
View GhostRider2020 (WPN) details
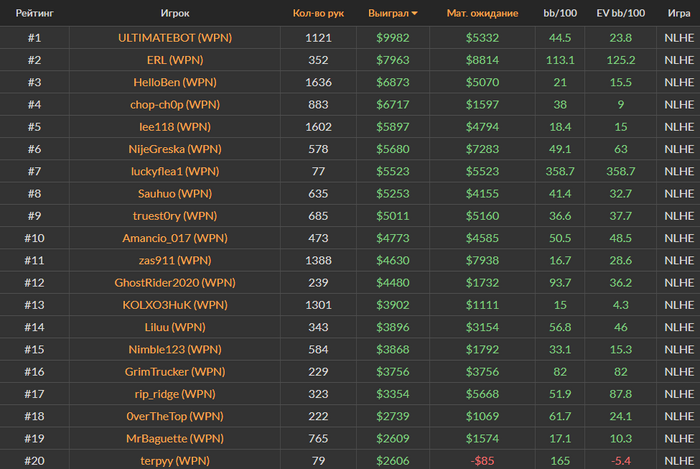point(175,283)
